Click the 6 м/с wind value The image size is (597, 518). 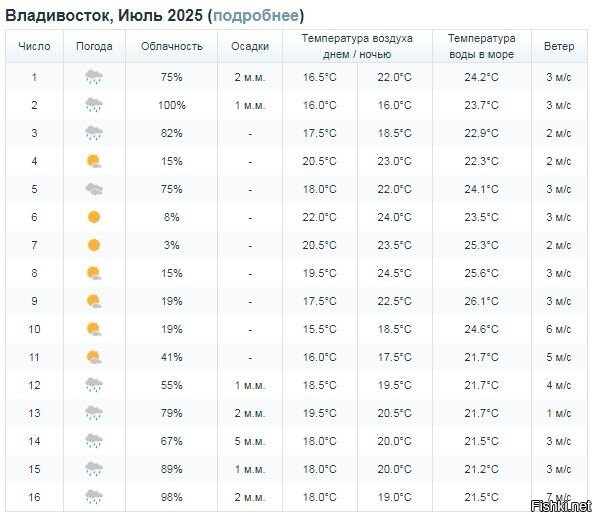559,329
